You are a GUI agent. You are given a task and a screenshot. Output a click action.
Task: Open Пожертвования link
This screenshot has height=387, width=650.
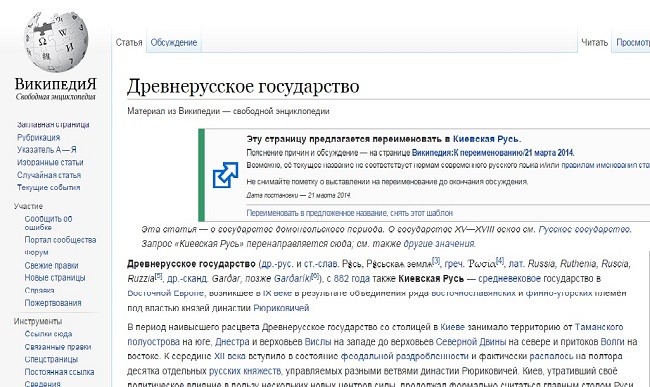[53, 303]
